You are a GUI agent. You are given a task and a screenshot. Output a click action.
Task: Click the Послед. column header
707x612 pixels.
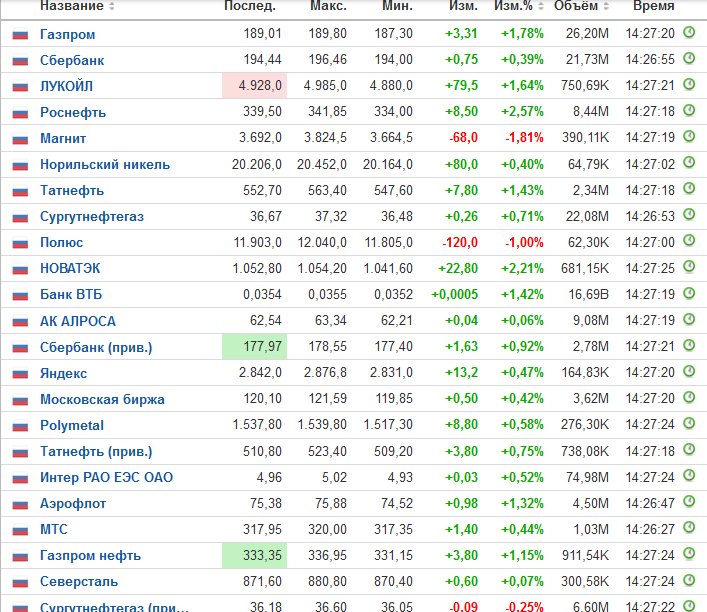click(250, 6)
